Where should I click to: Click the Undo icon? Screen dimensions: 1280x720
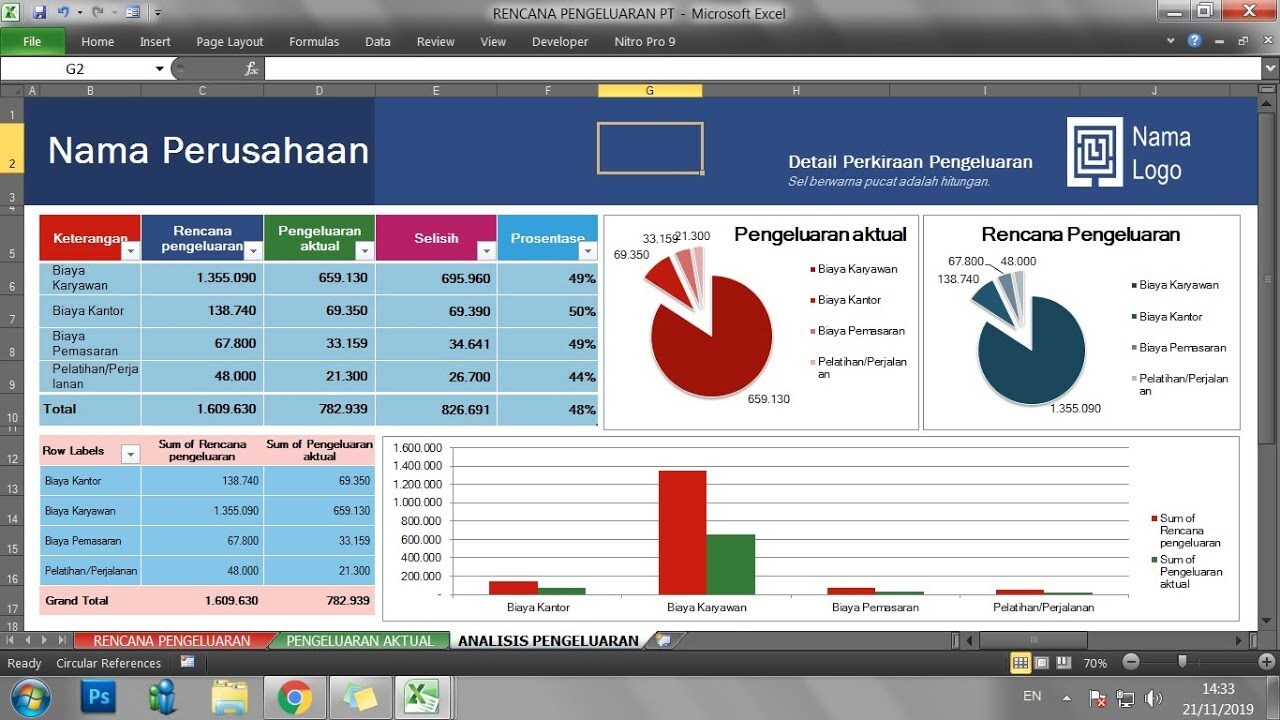coord(63,10)
